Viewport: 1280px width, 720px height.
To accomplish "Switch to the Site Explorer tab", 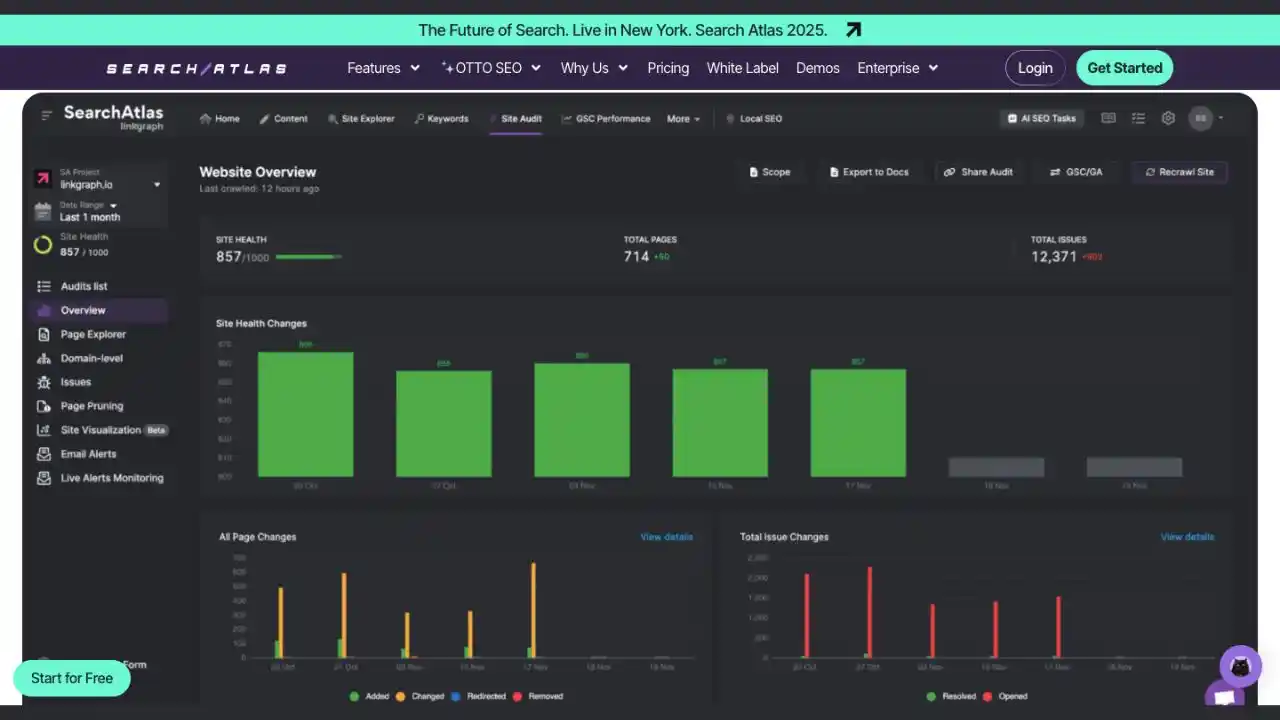I will [361, 118].
